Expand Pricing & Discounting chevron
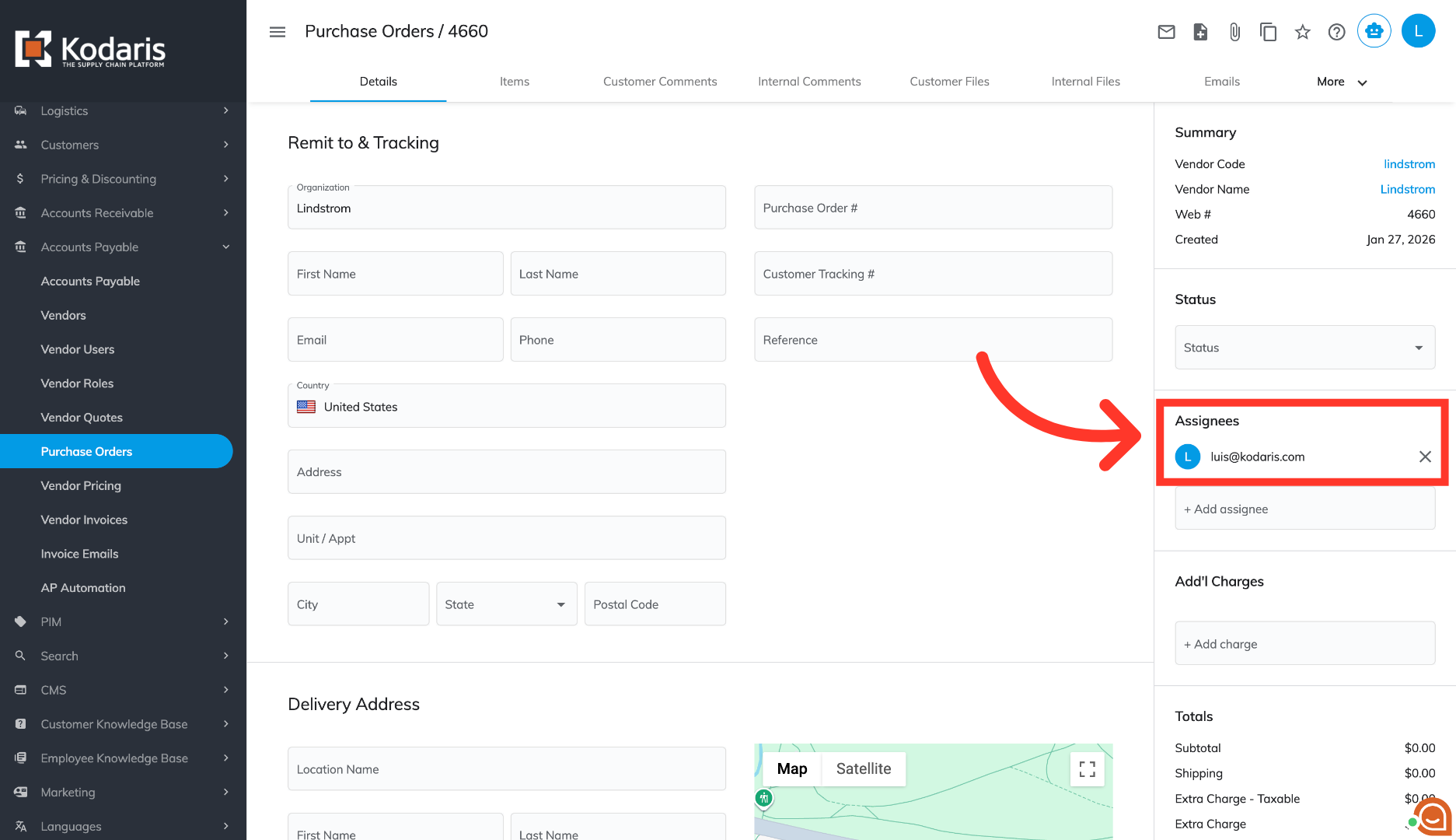 tap(226, 179)
